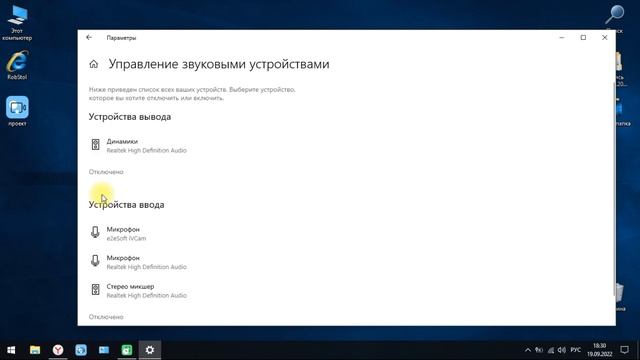Viewport: 640px width, 360px height.
Task: Maximize the Параметры window
Action: pyautogui.click(x=583, y=38)
